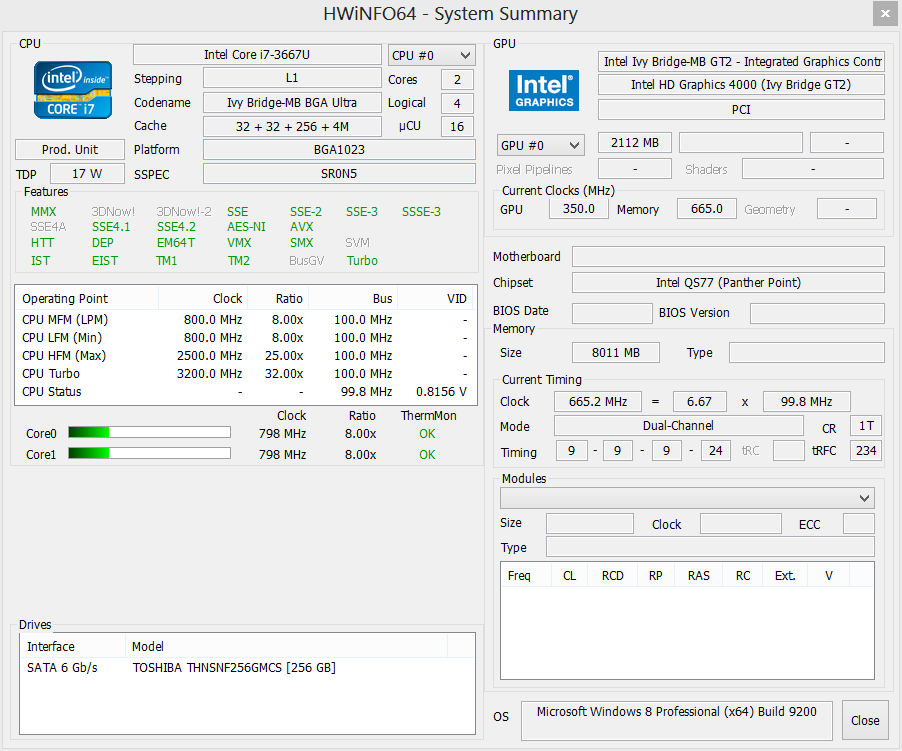Viewport: 902px width, 751px height.
Task: Click the Model column header in Drives
Action: (148, 646)
